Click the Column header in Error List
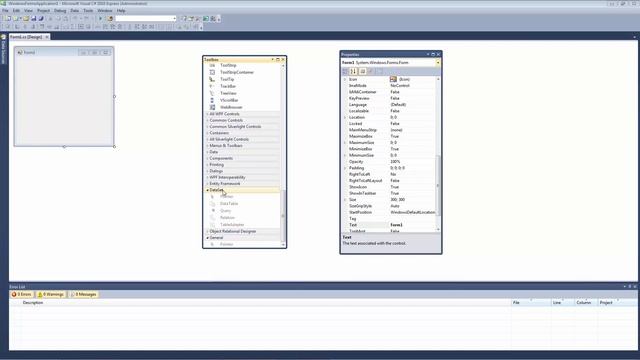 [x=586, y=303]
